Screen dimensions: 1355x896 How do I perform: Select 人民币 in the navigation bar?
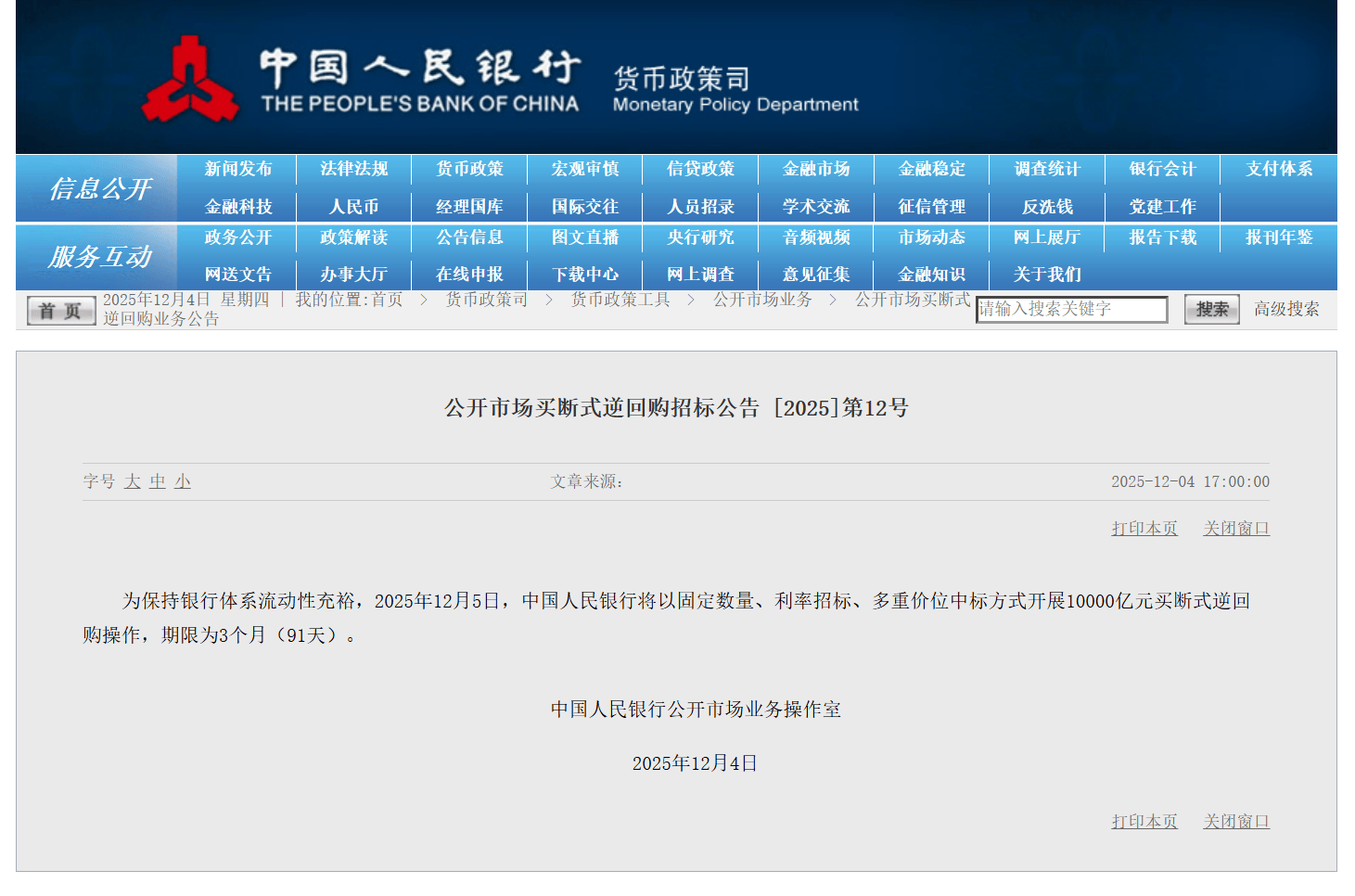[x=353, y=207]
